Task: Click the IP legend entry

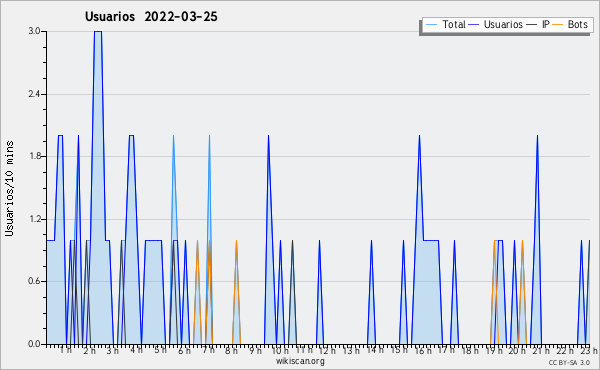Action: tap(538, 24)
